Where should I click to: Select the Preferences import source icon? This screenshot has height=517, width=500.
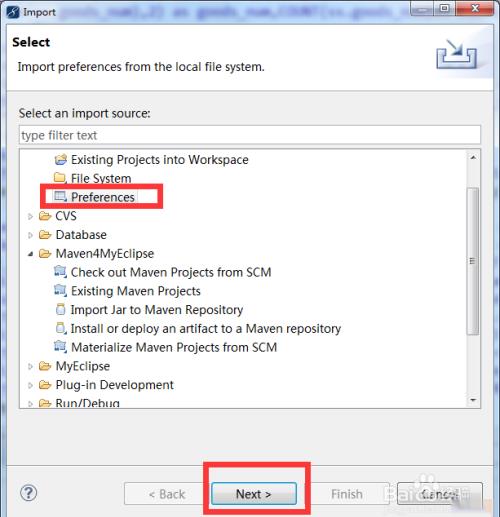coord(60,197)
